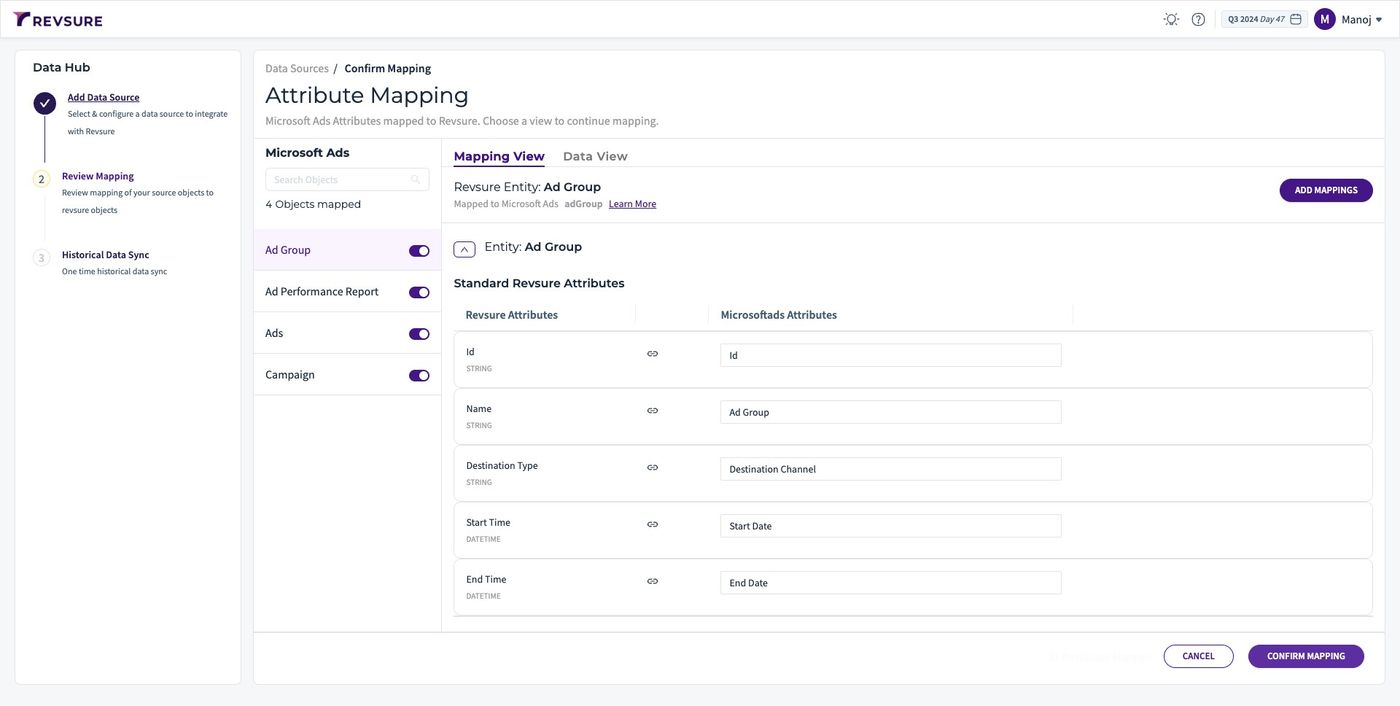
Task: Click the M user avatar
Action: point(1325,19)
